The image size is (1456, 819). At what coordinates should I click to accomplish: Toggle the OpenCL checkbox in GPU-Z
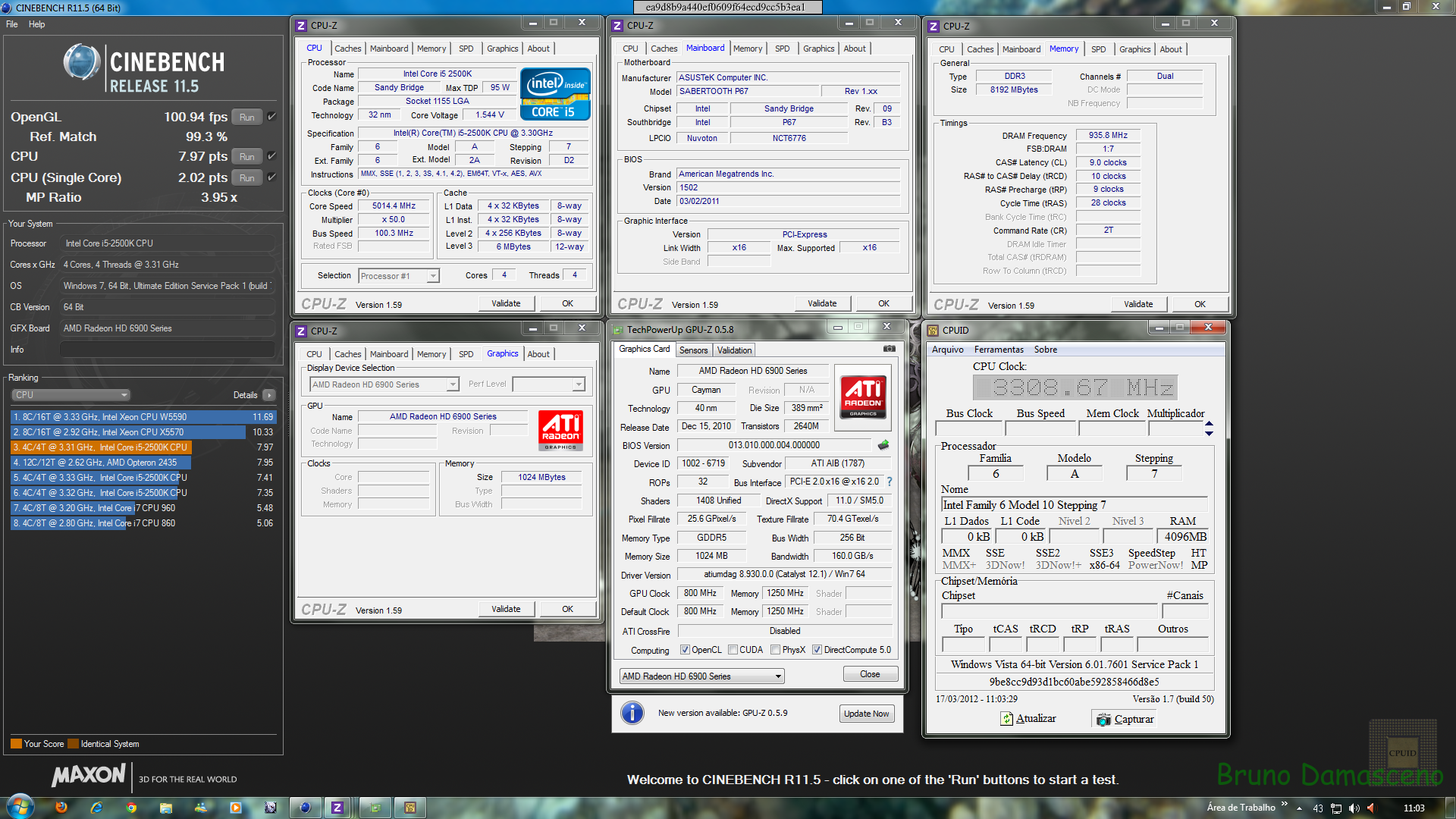click(685, 650)
